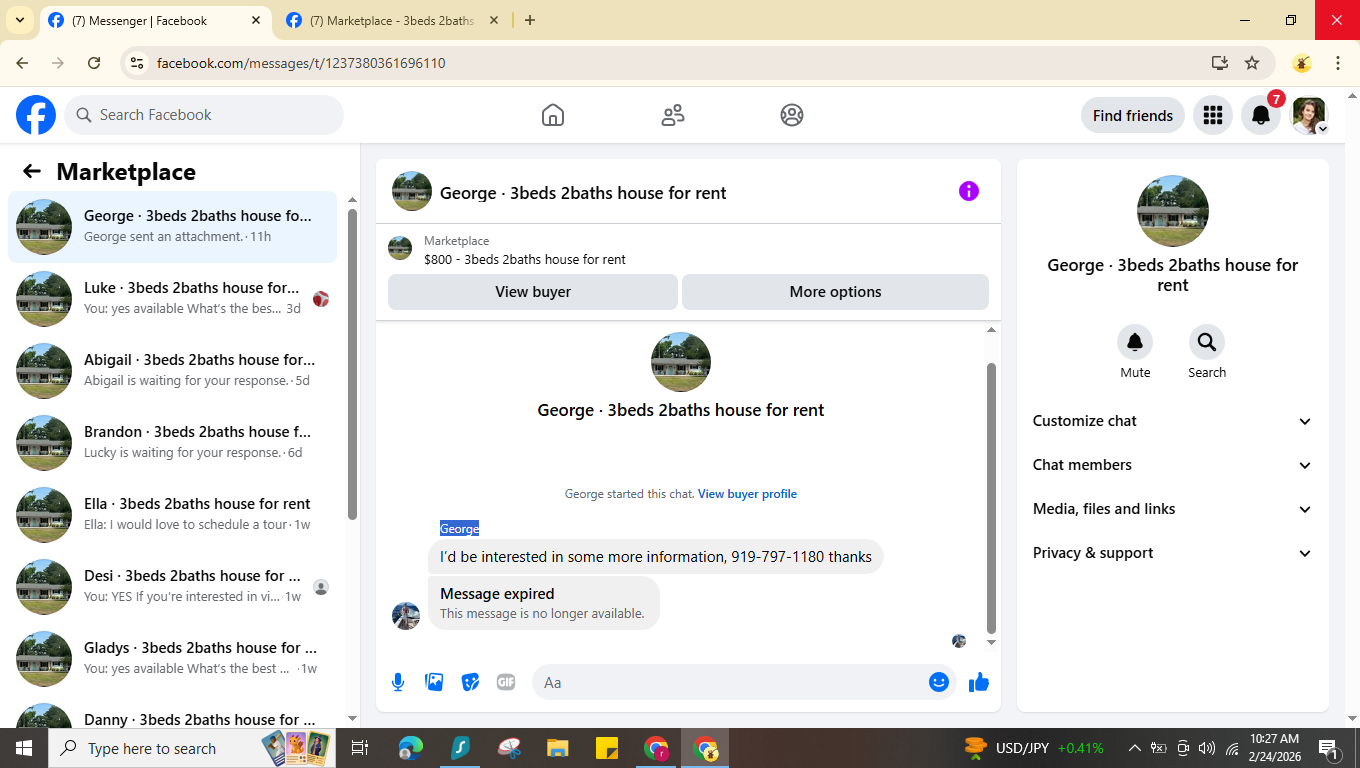Switch to the Marketplace 3beds 2baths tab
This screenshot has width=1360, height=768.
(x=392, y=20)
